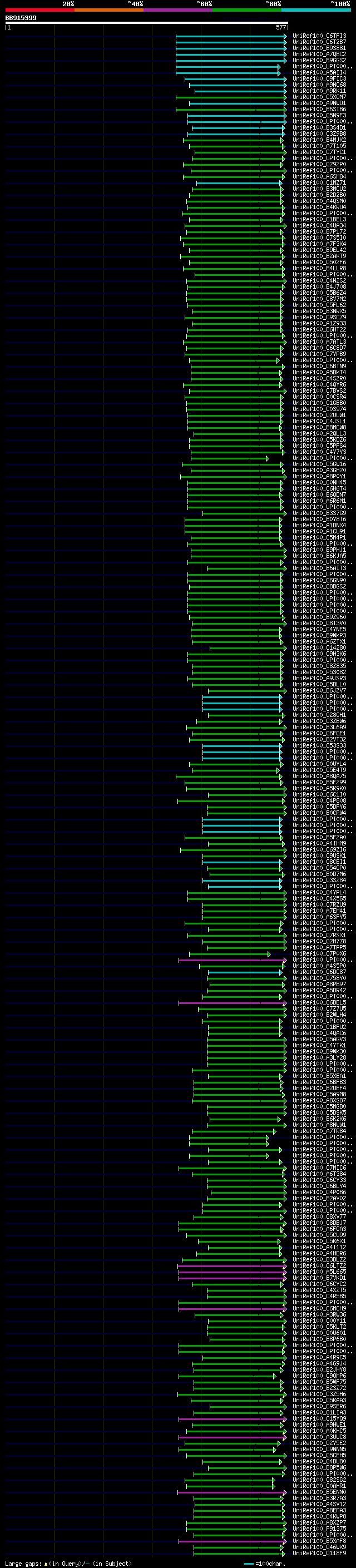This screenshot has height=1568, width=356.
Task: Select the UniRef100_Q15YQ9 label
Action: point(319,1418)
